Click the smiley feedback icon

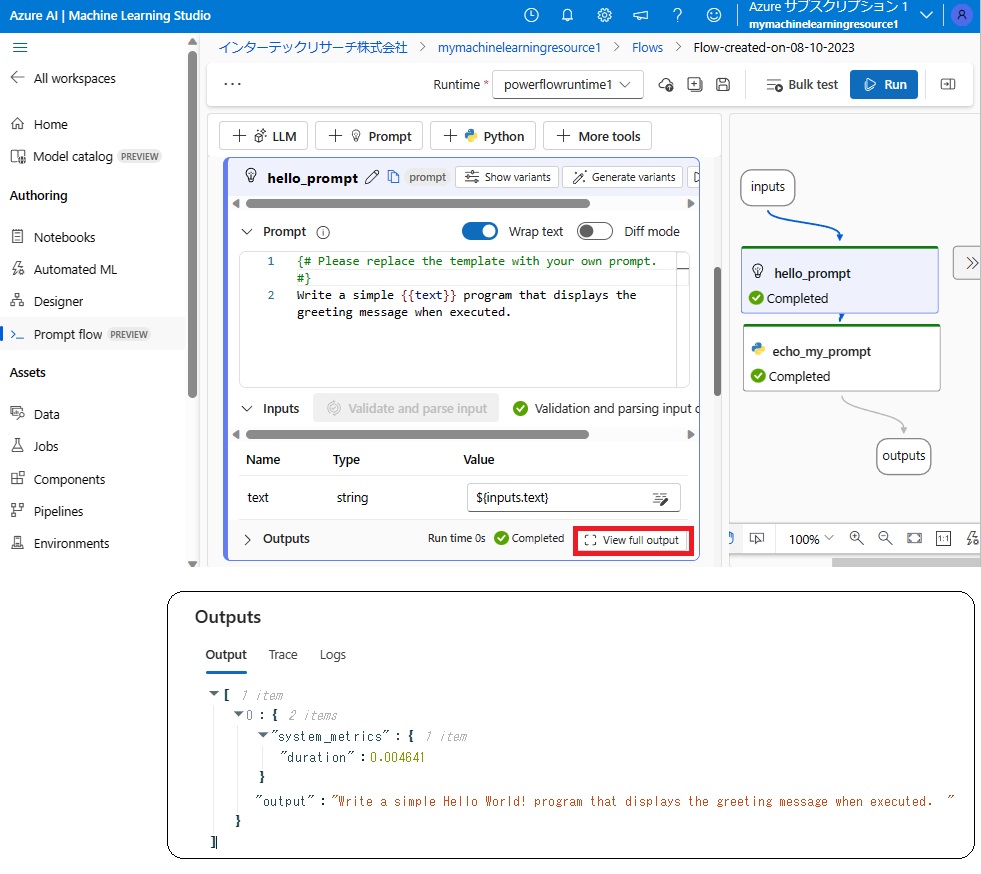coord(714,15)
